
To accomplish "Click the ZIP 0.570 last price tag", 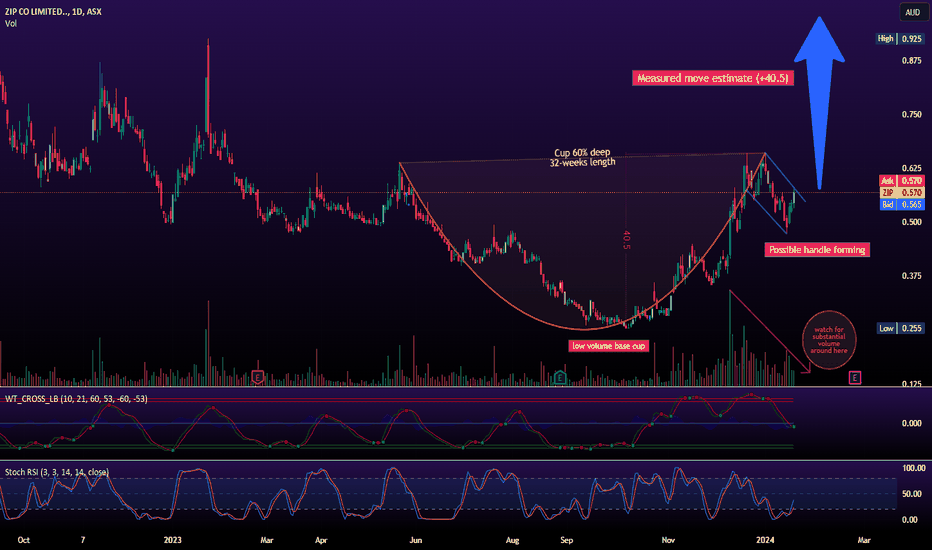I will 902,193.
